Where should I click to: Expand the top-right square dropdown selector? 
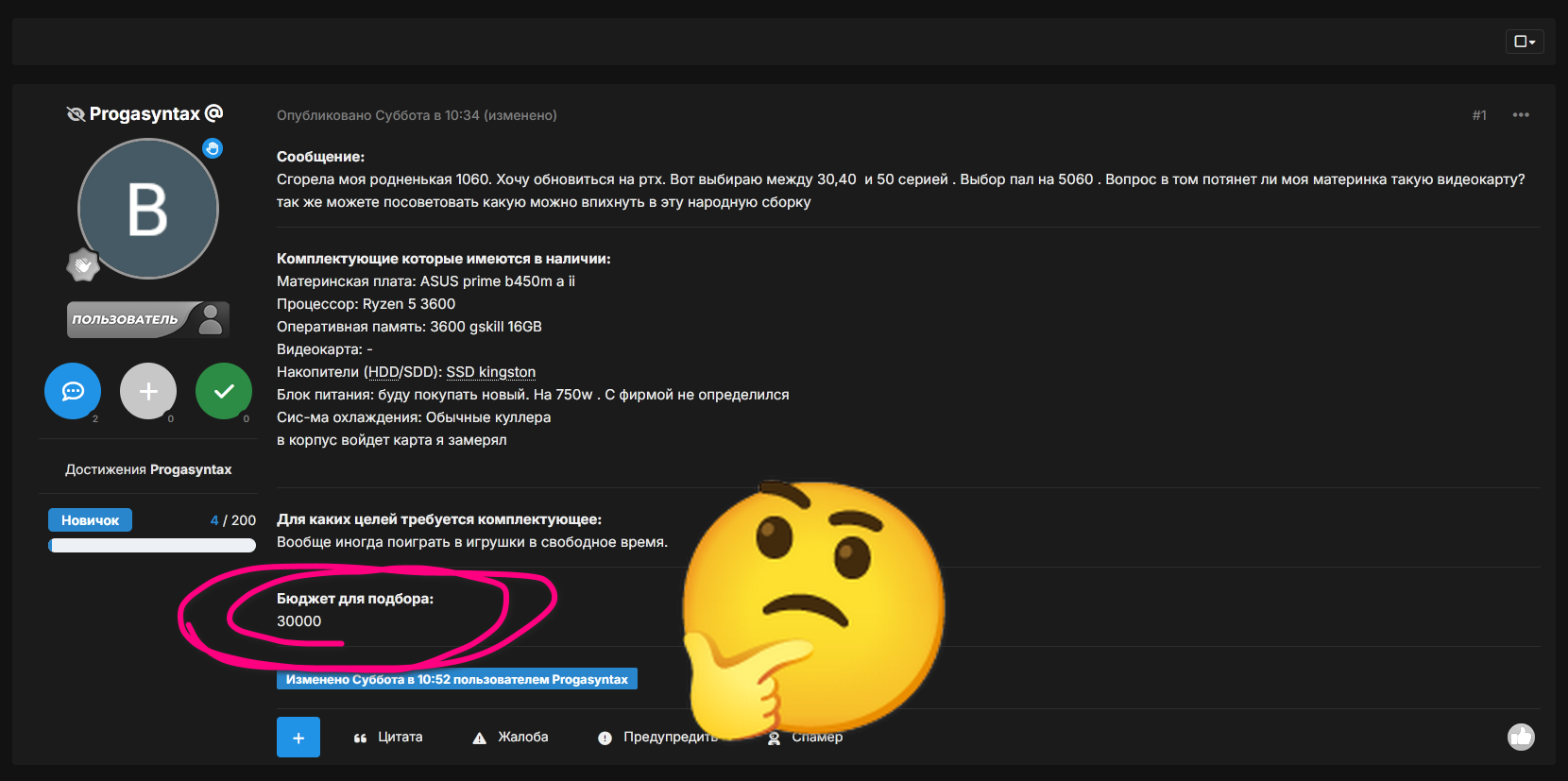tap(1524, 42)
